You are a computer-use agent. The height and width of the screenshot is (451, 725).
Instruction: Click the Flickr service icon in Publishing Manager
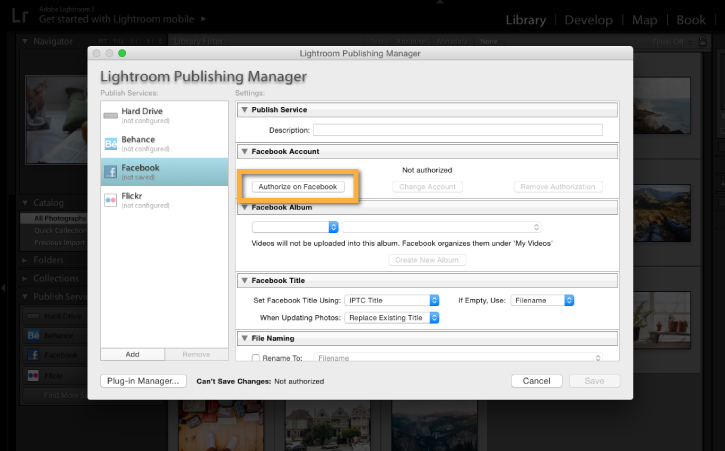(111, 200)
